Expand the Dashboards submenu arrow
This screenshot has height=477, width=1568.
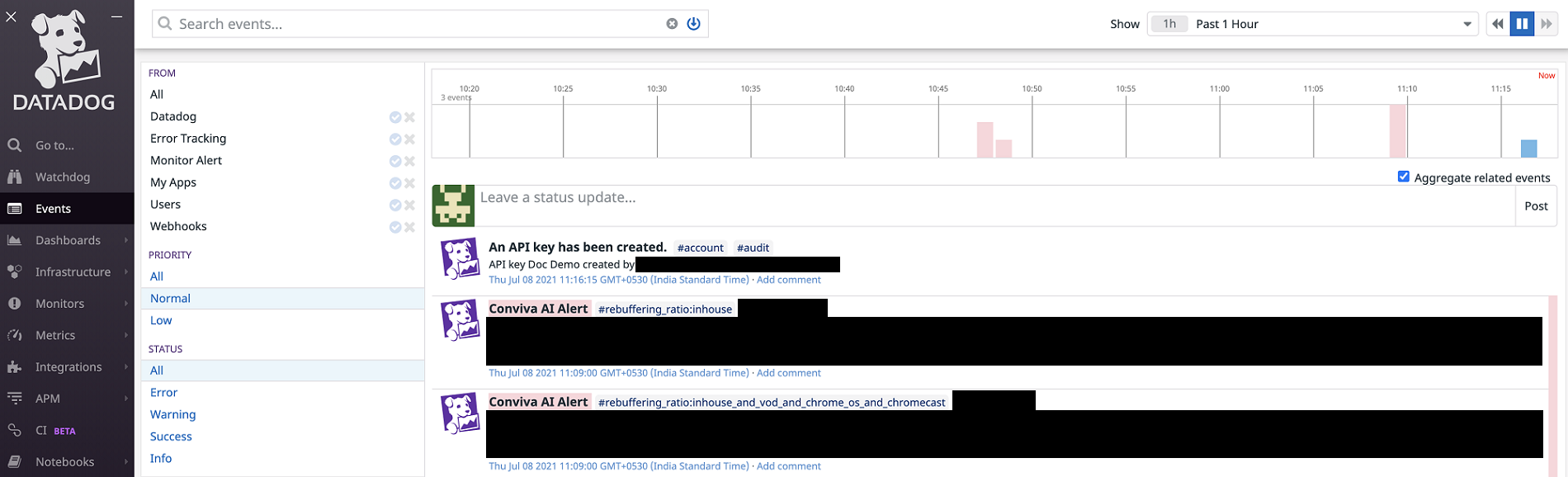(126, 240)
